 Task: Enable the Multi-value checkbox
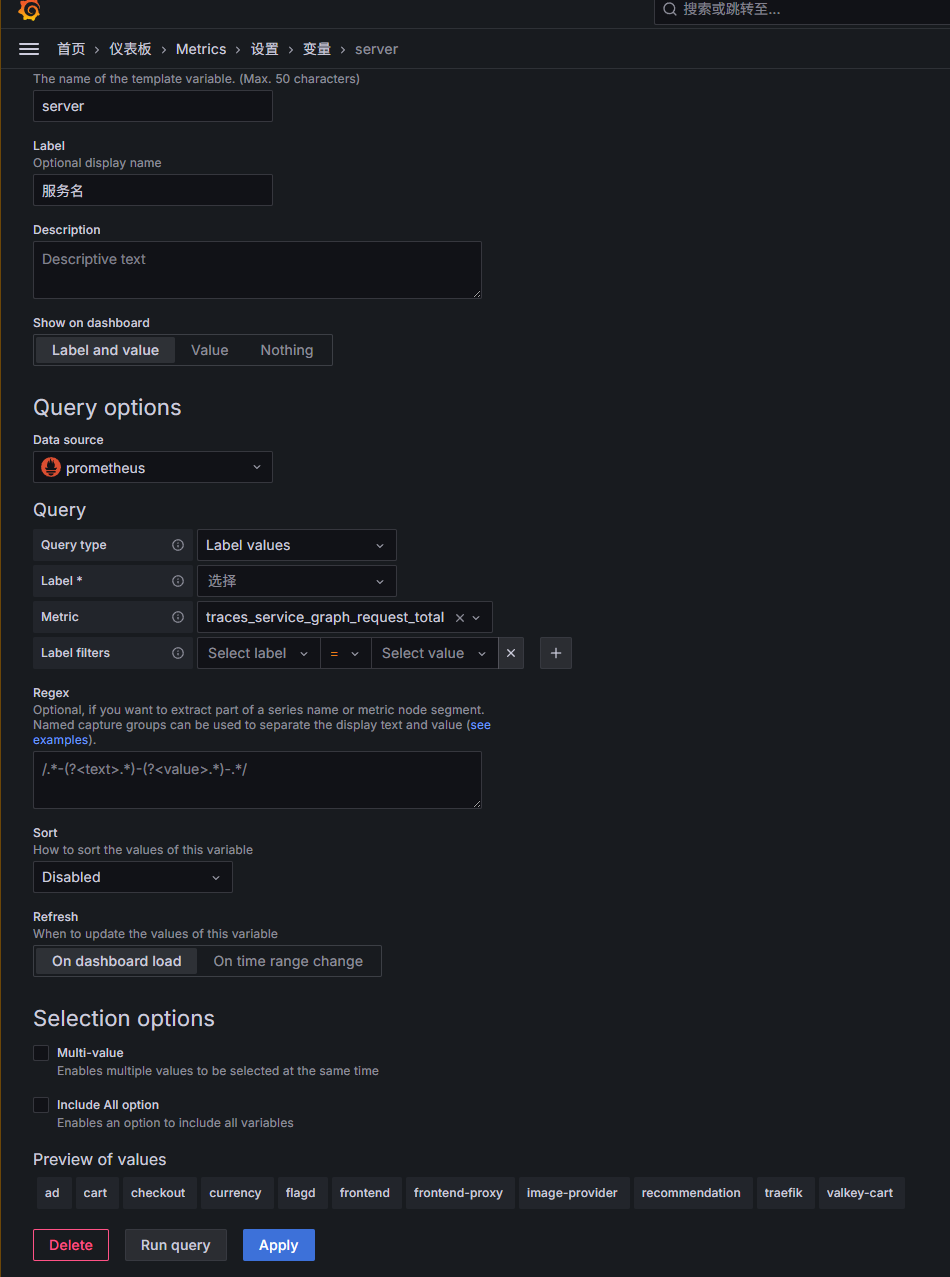[x=41, y=1053]
